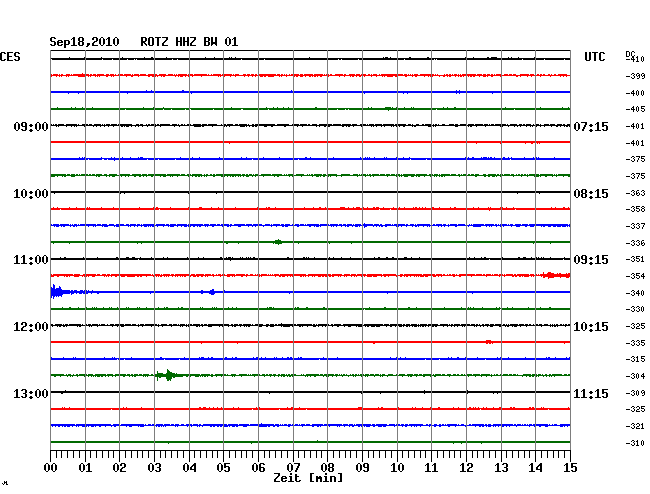Click the DC offset value -310
Screen dimensions: 650x494
[x=635, y=443]
